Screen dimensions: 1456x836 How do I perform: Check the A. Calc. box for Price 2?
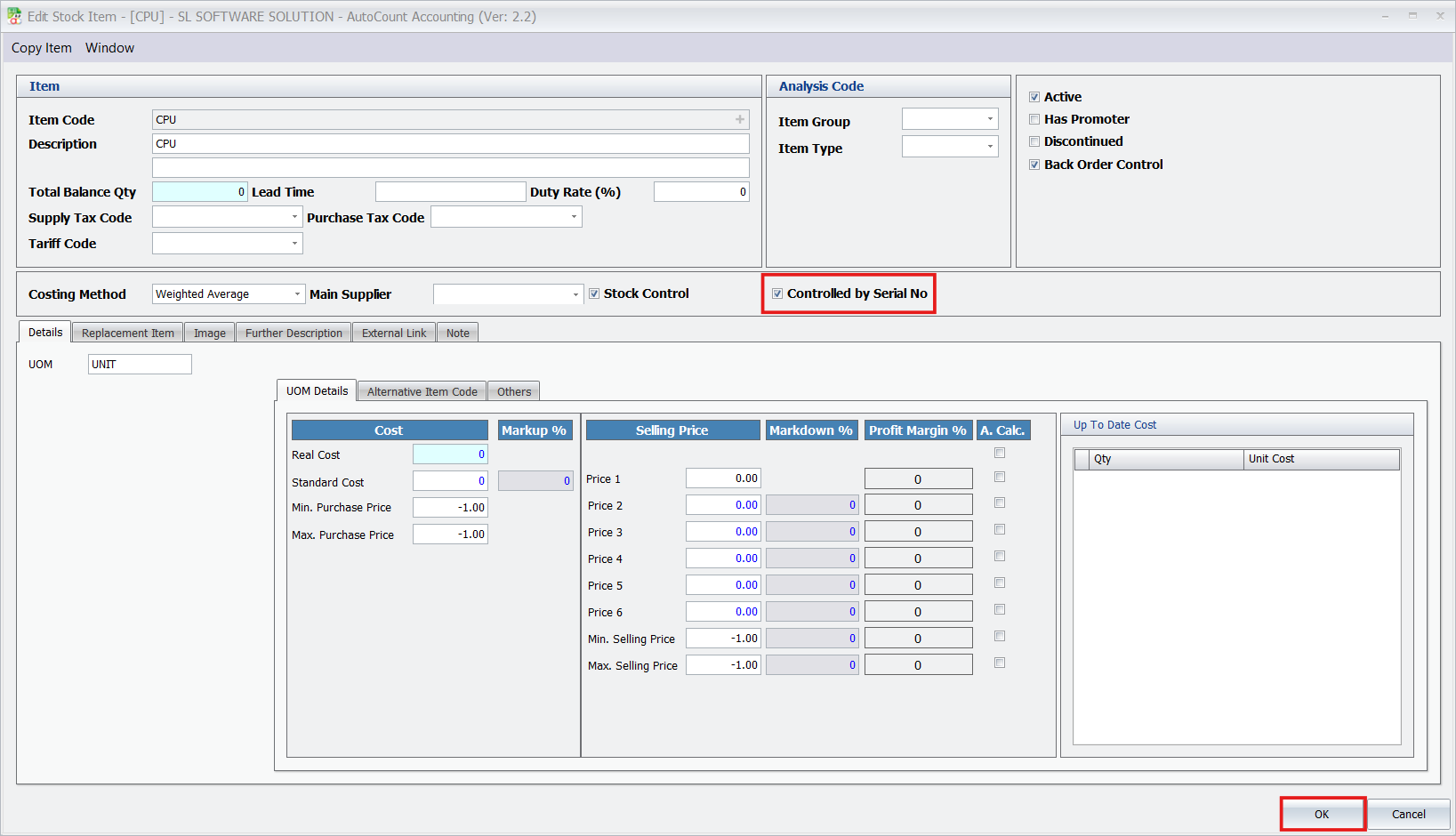[x=1000, y=503]
